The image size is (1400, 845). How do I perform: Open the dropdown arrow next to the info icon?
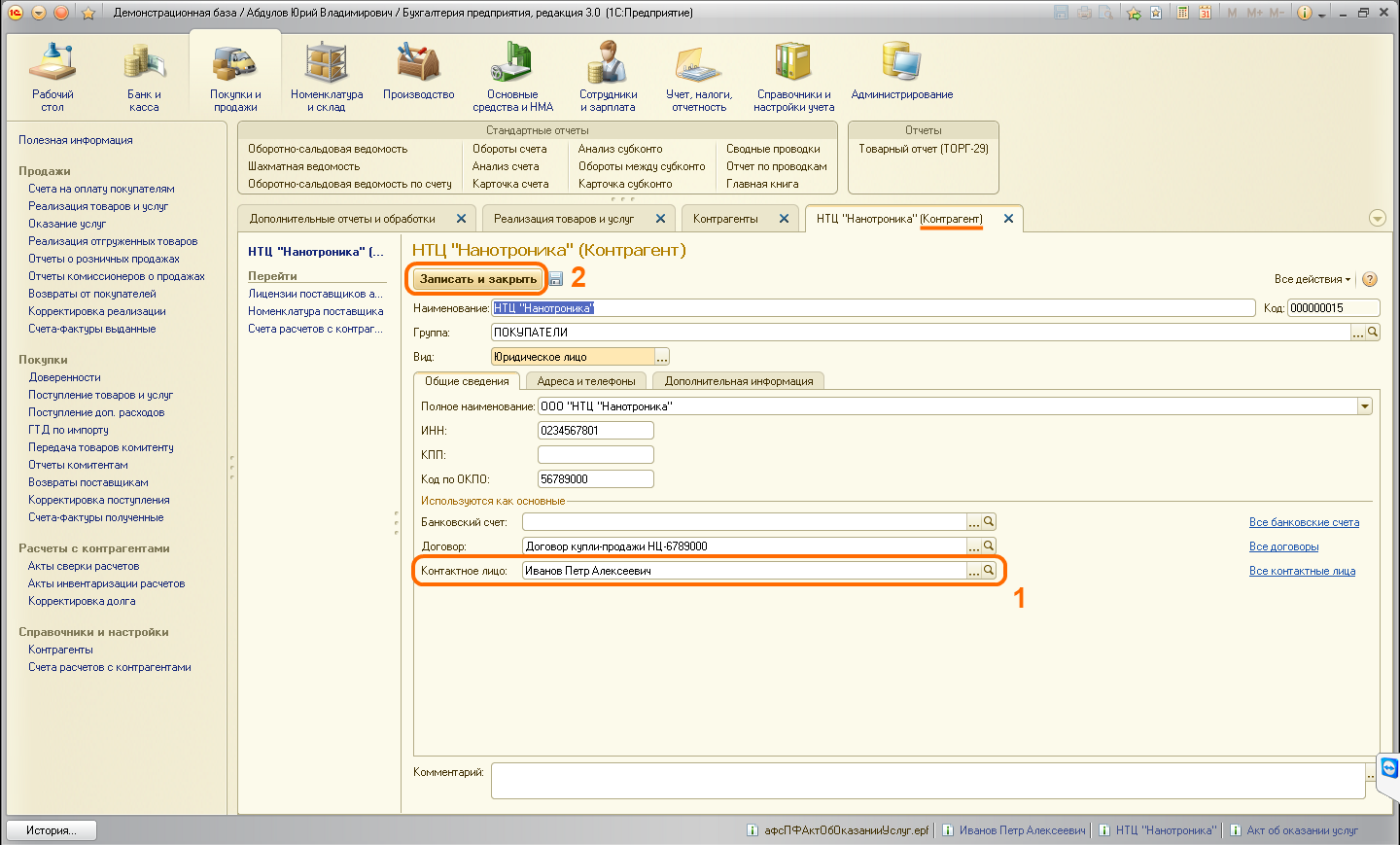[x=1322, y=15]
